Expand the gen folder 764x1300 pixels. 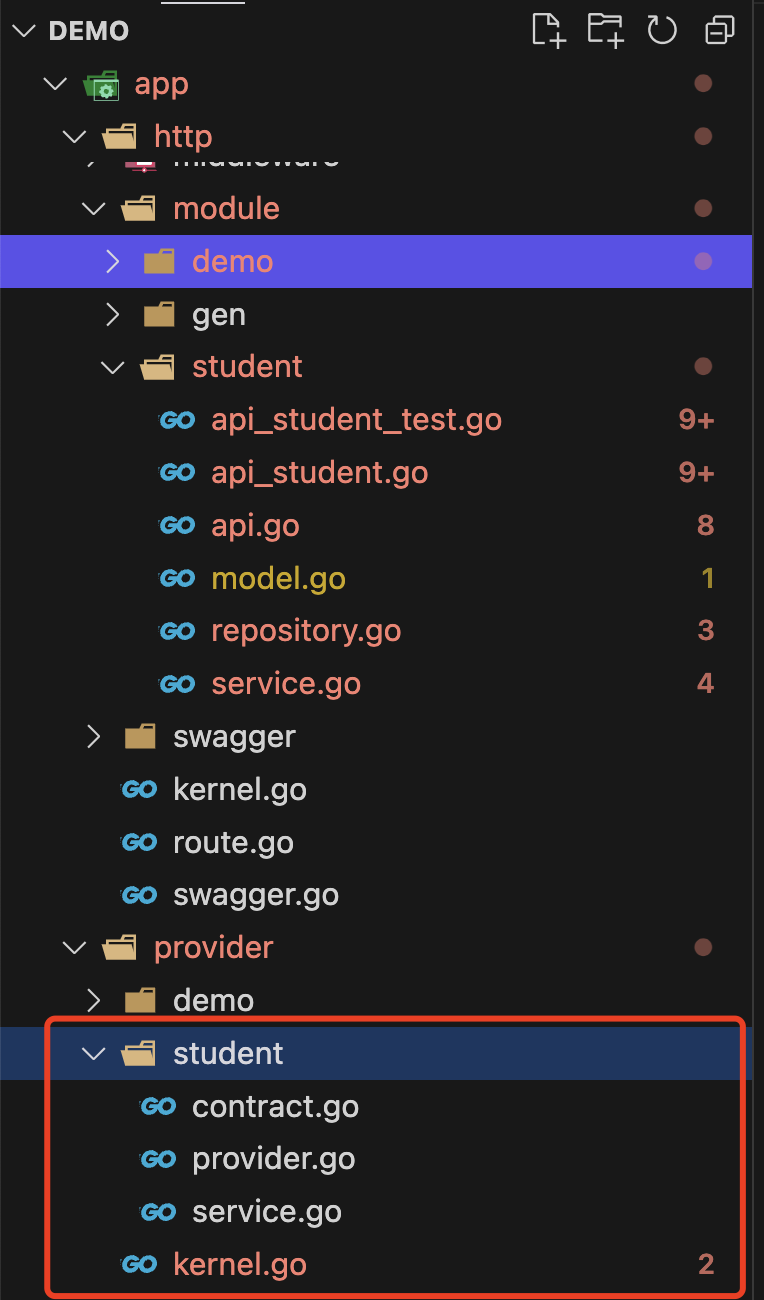(113, 315)
